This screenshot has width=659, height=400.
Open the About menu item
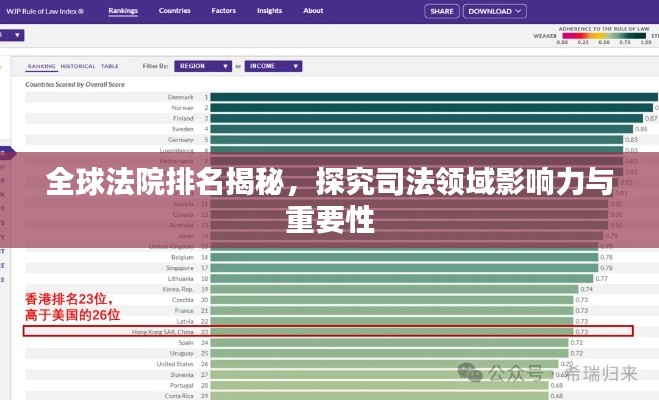313,11
